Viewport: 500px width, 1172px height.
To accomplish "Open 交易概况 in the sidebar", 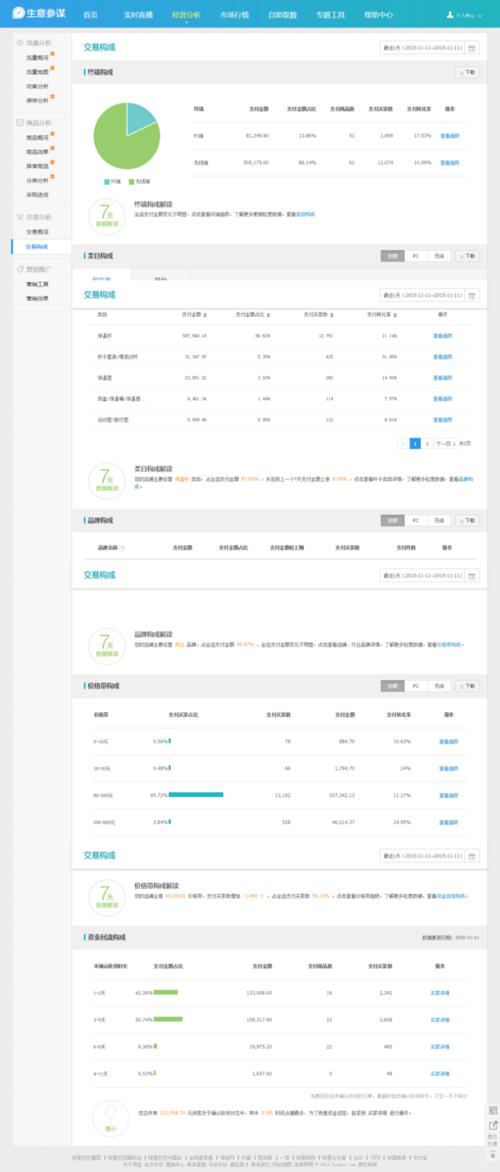I will pyautogui.click(x=37, y=232).
